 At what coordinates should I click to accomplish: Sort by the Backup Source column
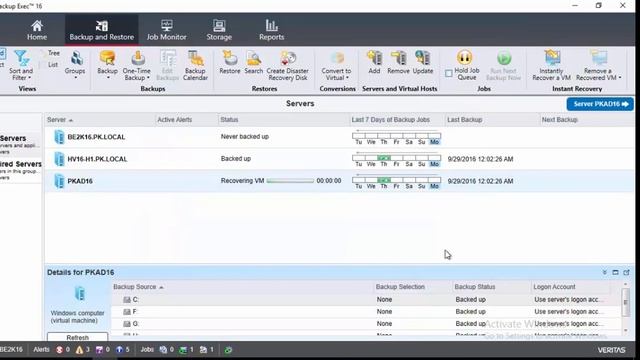(x=242, y=287)
